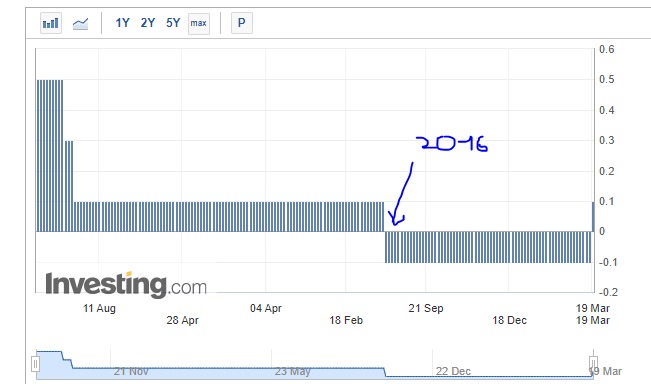This screenshot has width=651, height=384.
Task: Switch to bar chart view icon
Action: click(51, 23)
